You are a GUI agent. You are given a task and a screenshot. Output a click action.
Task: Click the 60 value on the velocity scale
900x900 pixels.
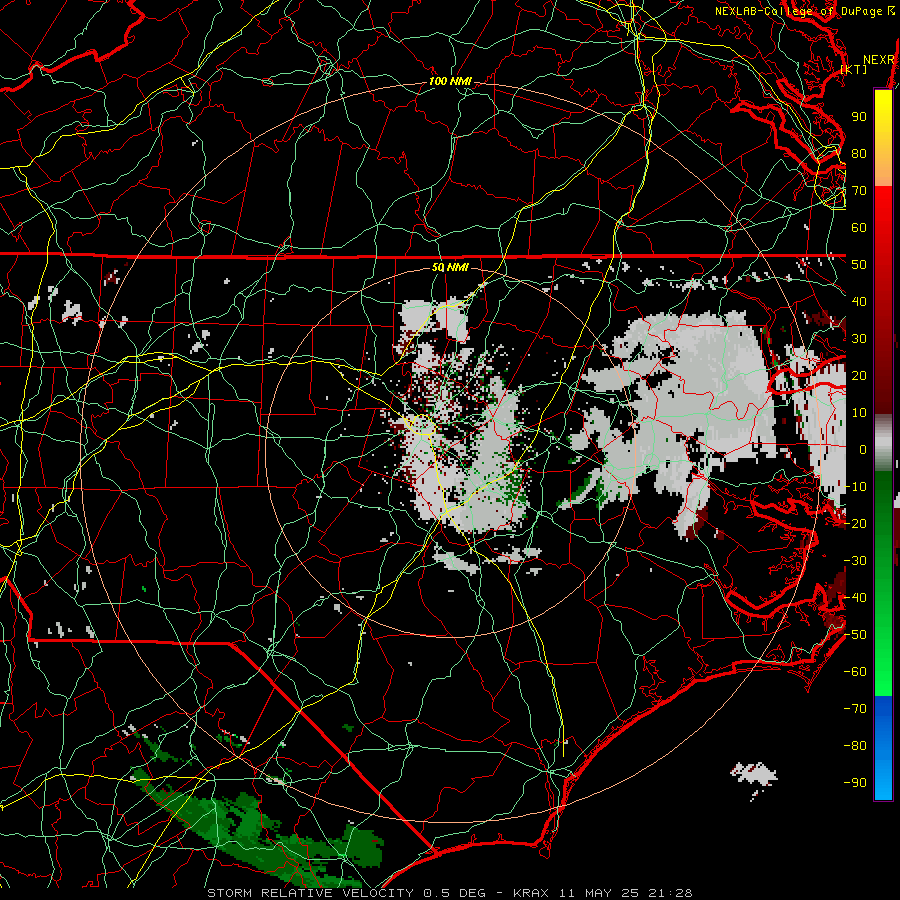click(x=859, y=227)
